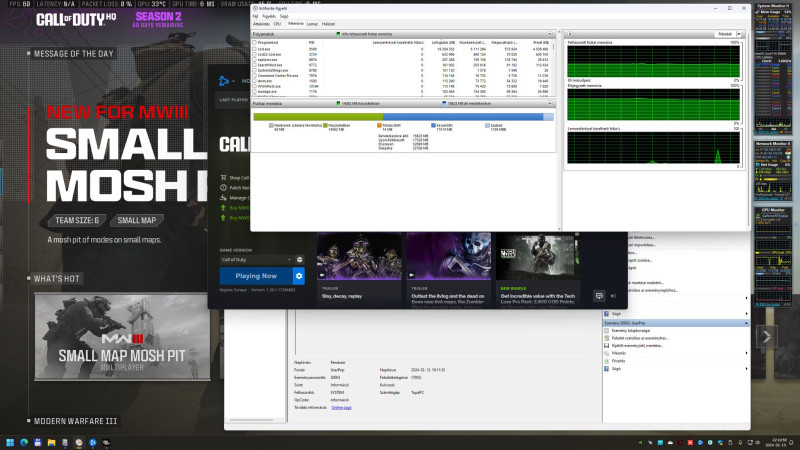Image resolution: width=800 pixels, height=450 pixels.
Task: Collapse graph pane arrow in Resource Monitor
Action: pos(570,34)
